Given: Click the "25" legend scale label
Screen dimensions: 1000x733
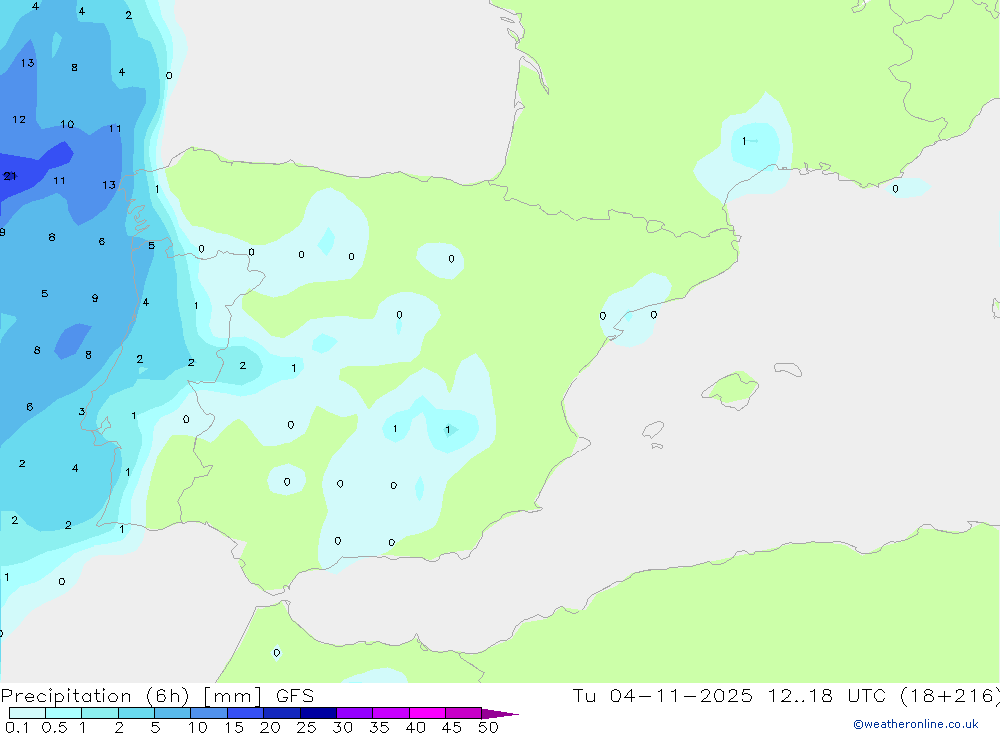Looking at the screenshot, I should (306, 727).
